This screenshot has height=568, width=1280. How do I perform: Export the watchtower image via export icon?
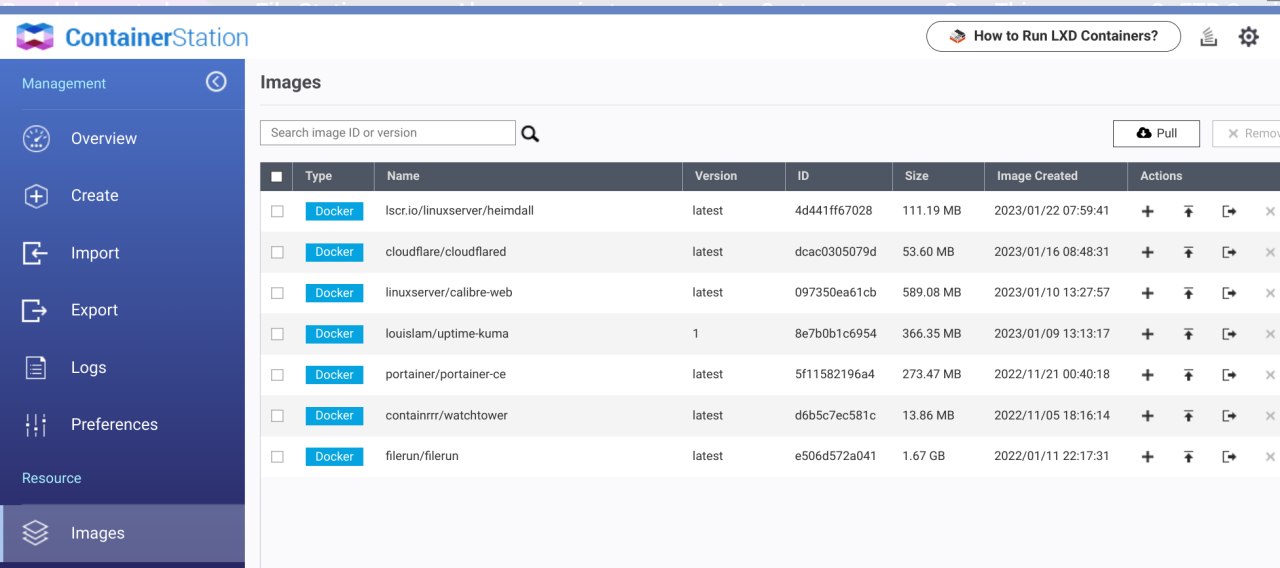pyautogui.click(x=1229, y=416)
